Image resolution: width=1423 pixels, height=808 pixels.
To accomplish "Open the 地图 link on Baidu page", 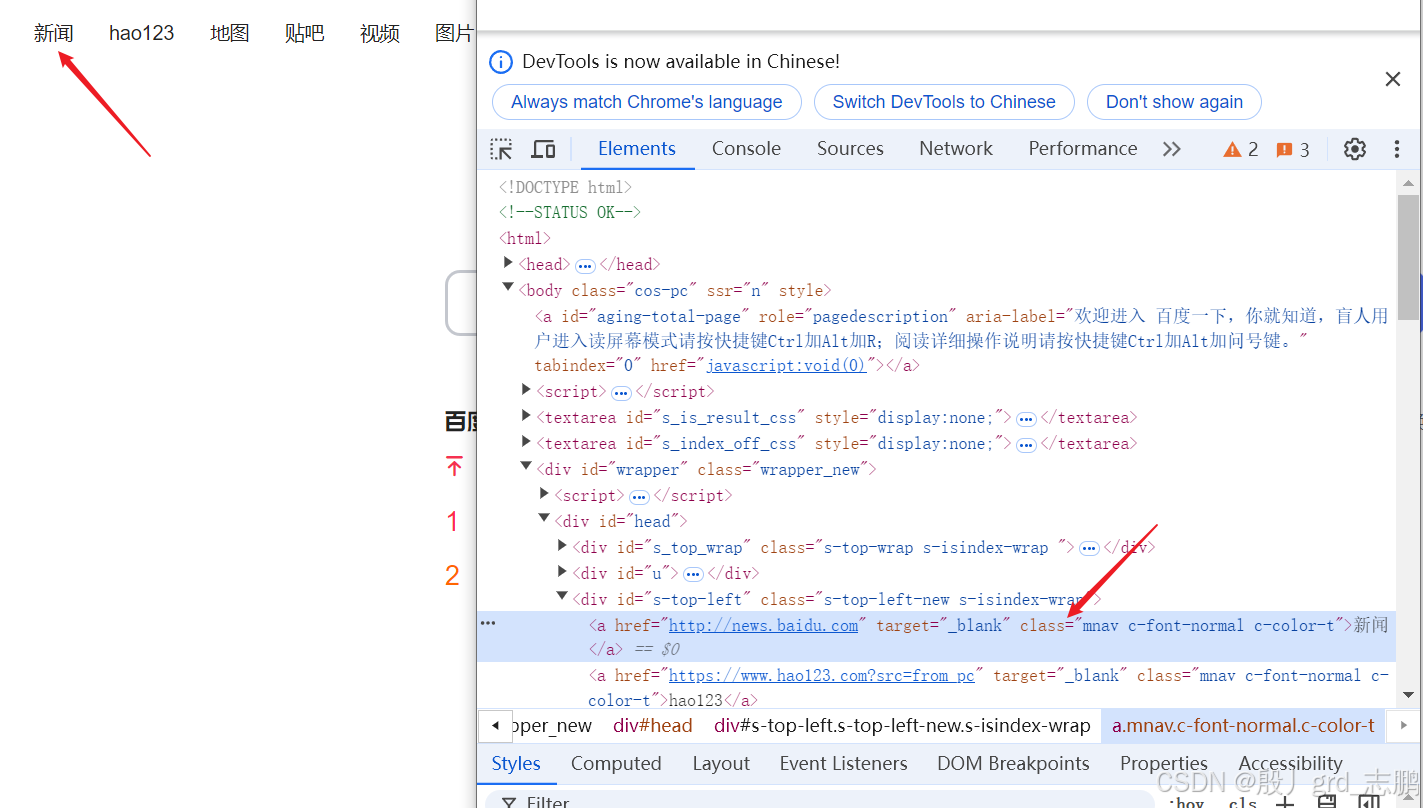I will (x=229, y=34).
